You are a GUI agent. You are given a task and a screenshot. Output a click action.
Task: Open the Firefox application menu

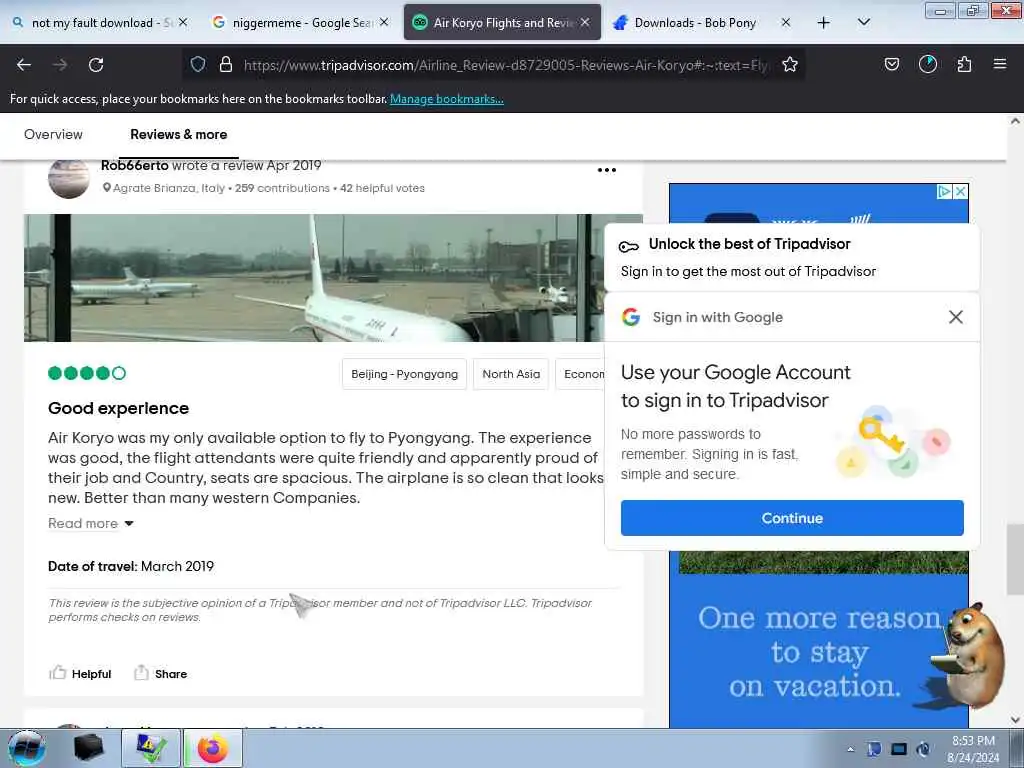click(1000, 64)
